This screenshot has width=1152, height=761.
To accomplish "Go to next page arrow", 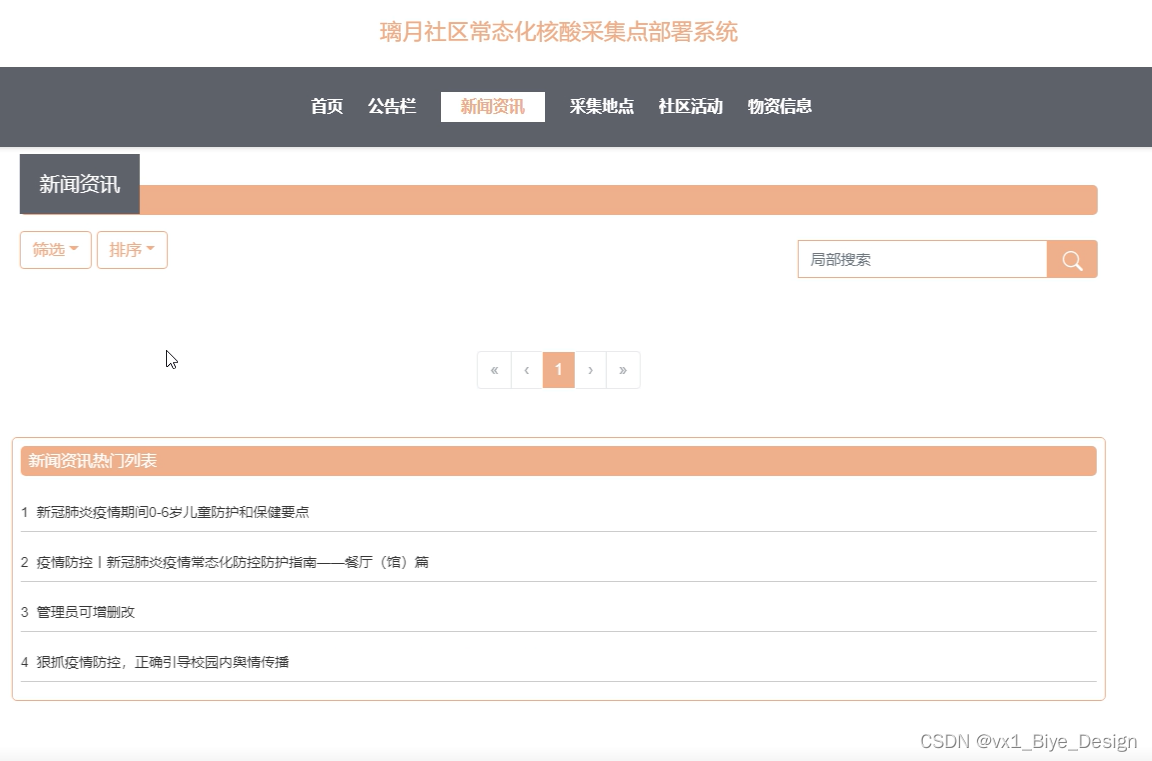I will point(590,369).
